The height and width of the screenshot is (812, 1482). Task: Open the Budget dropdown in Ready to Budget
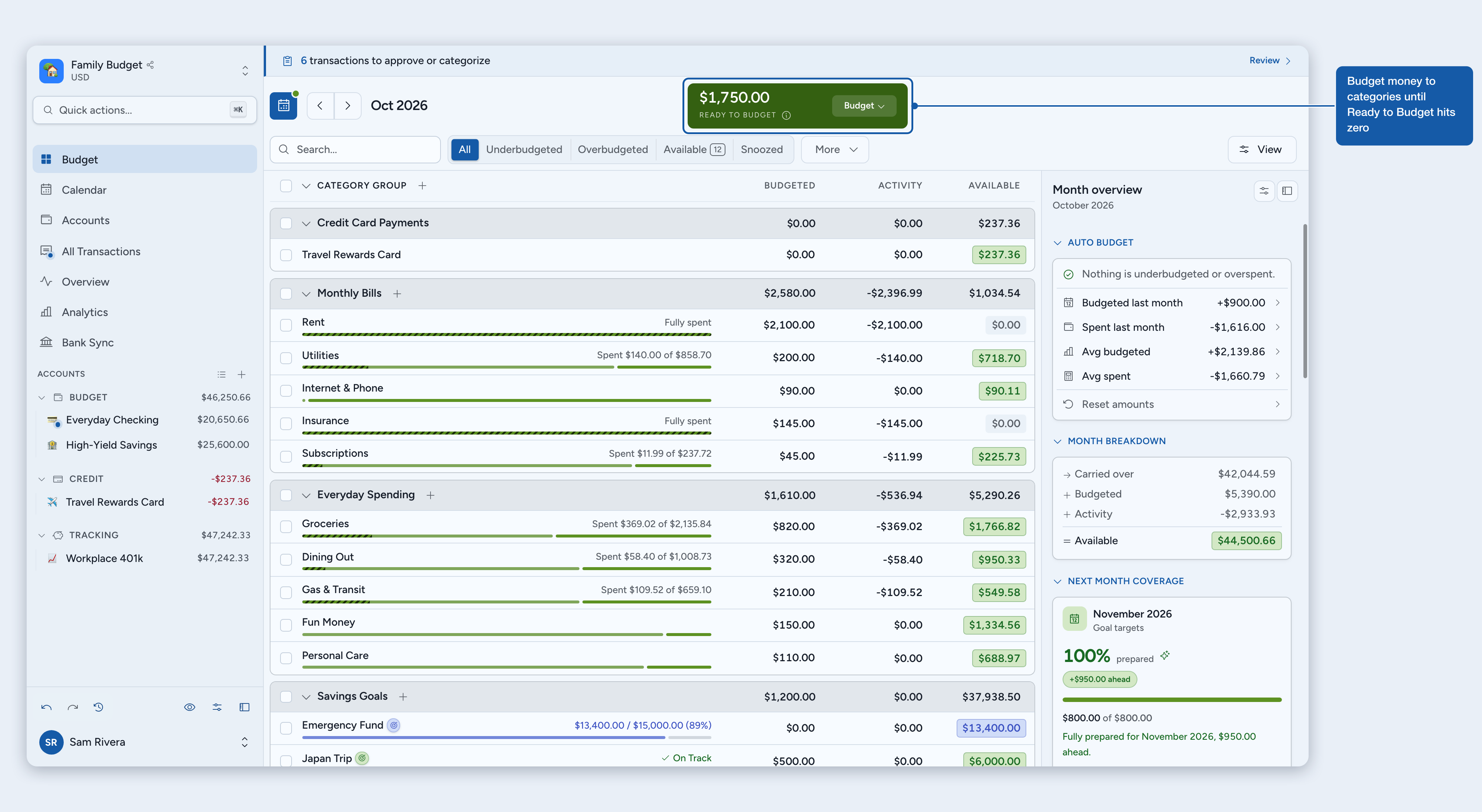click(x=864, y=106)
